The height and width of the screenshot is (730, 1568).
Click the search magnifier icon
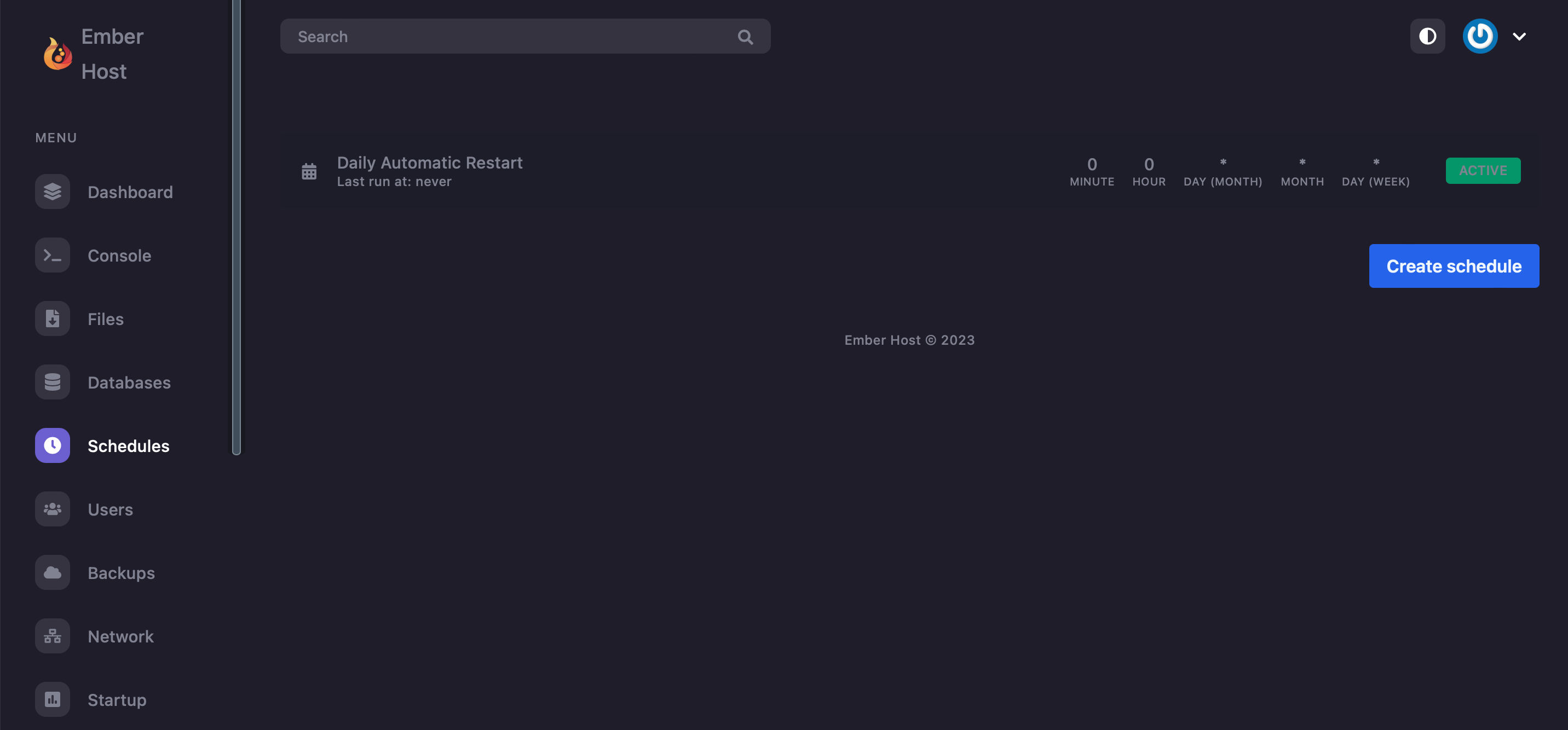click(x=745, y=37)
